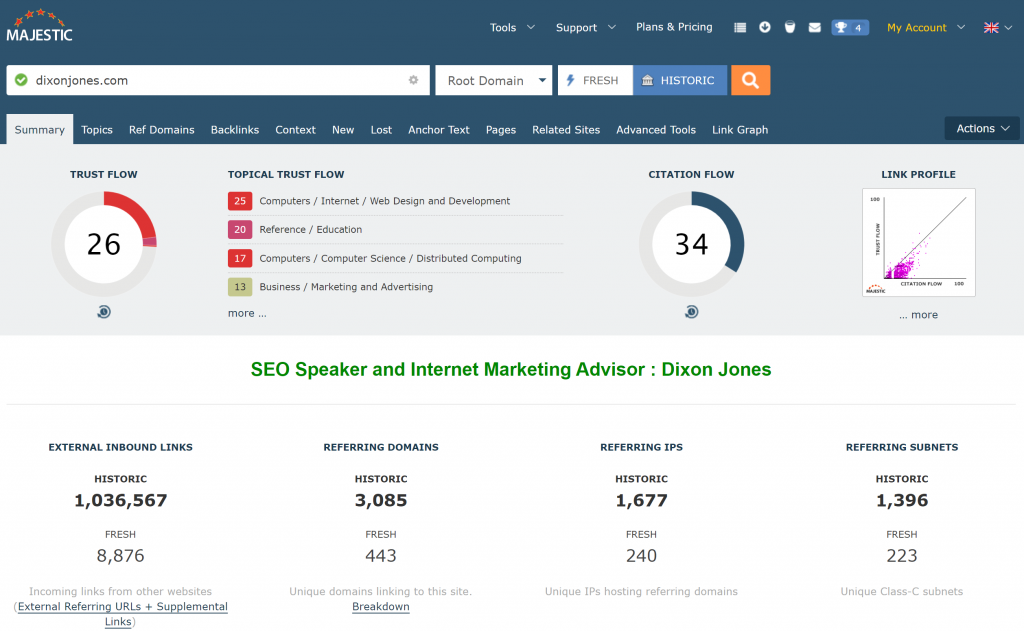This screenshot has width=1024, height=631.
Task: Expand the Tools menu
Action: [513, 27]
